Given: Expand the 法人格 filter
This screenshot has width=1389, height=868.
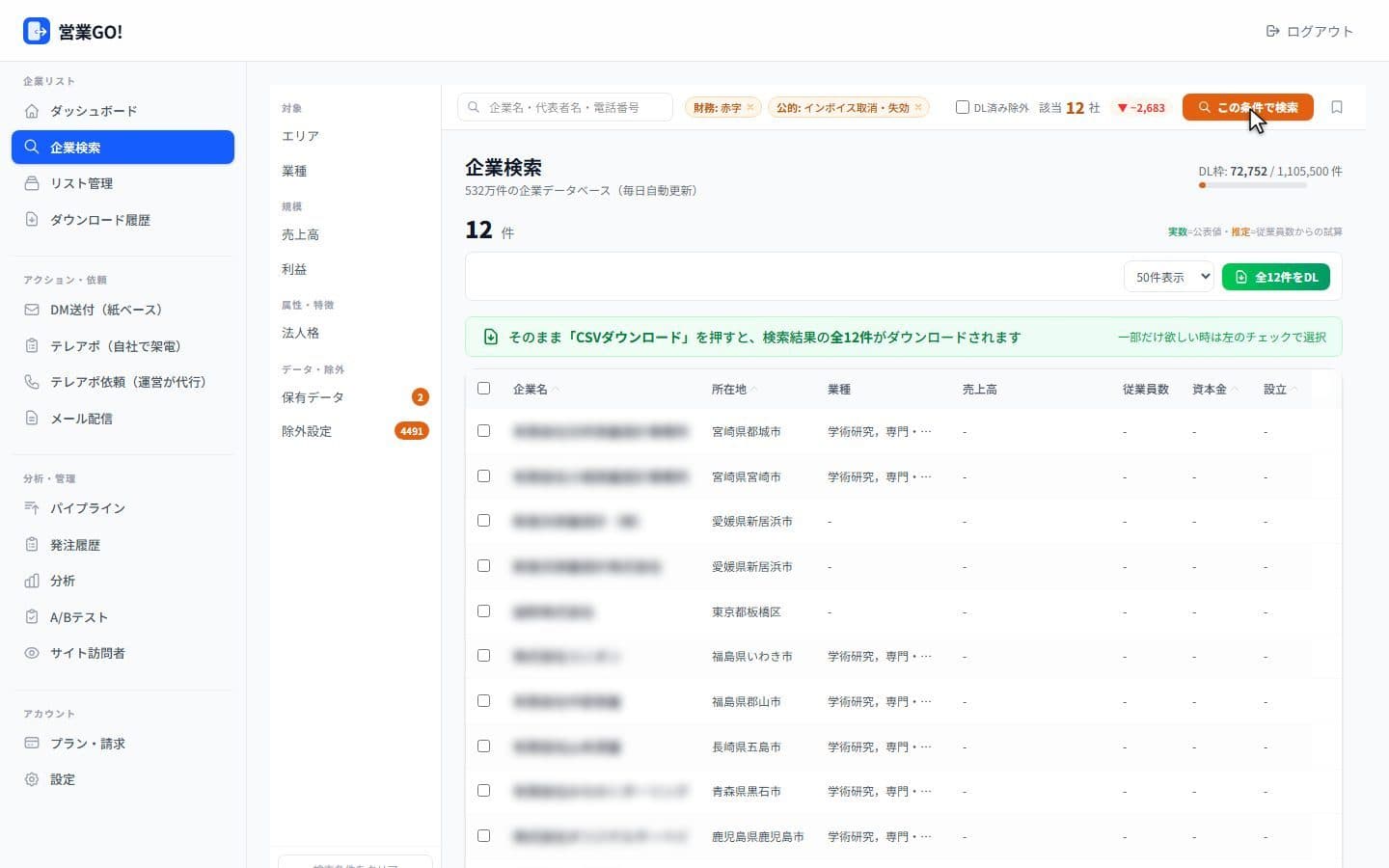Looking at the screenshot, I should (355, 333).
